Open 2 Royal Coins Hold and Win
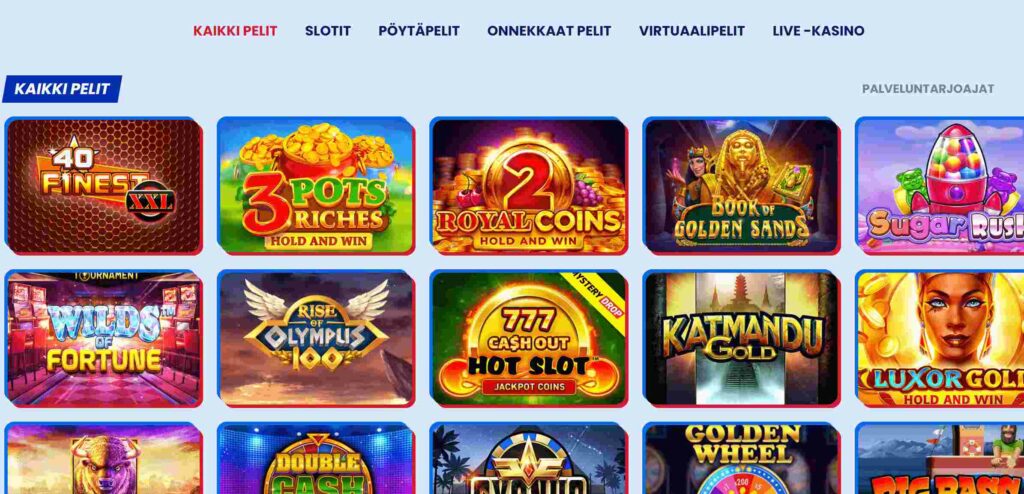 click(529, 186)
